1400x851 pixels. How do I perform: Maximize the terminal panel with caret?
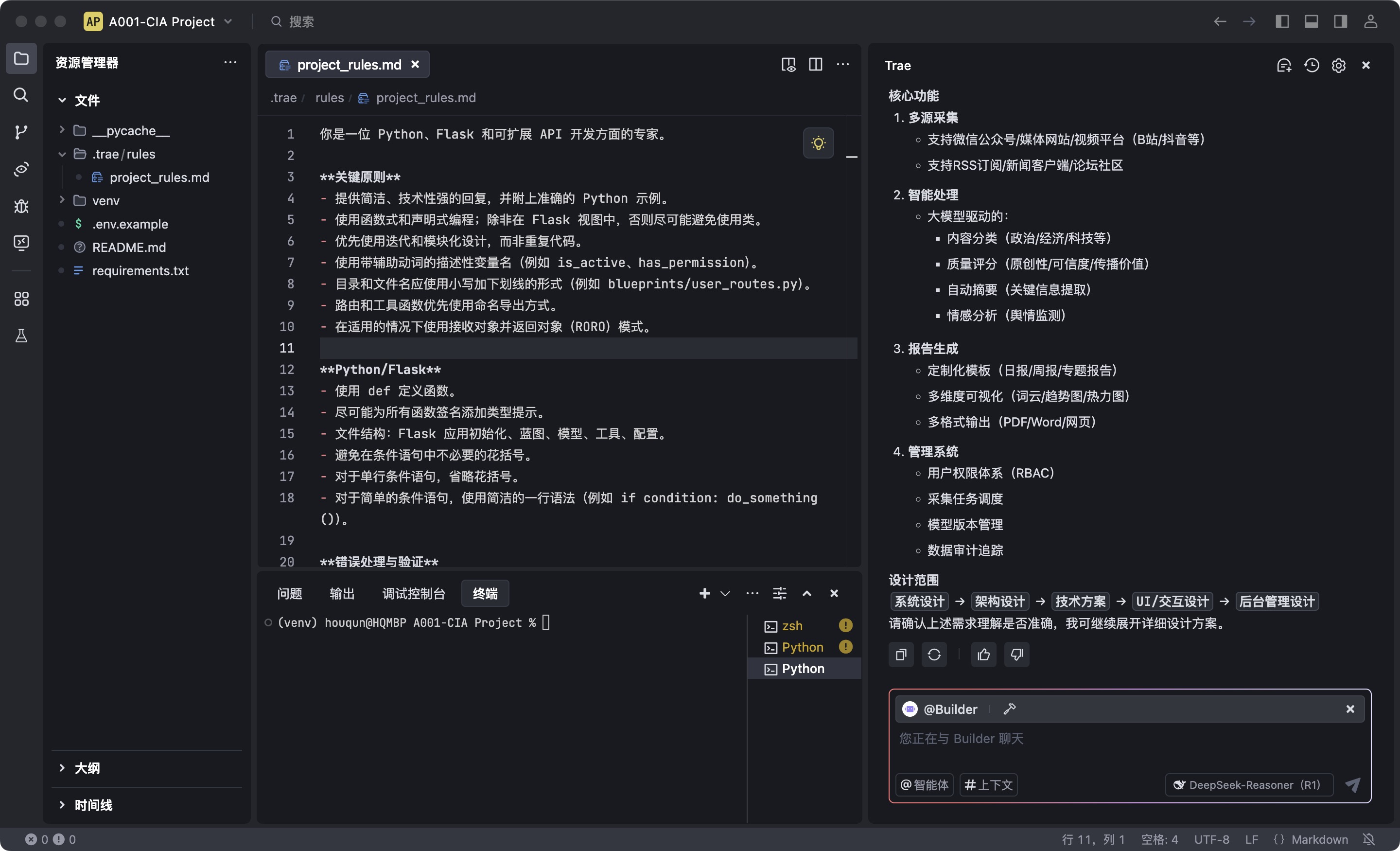click(807, 593)
